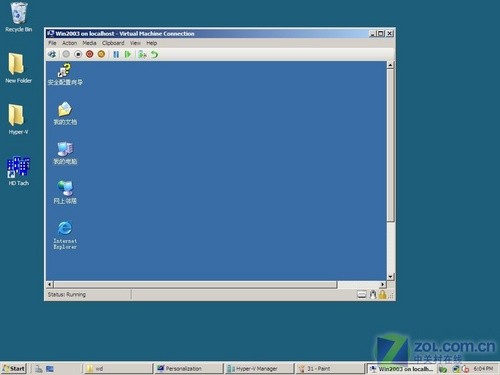Click the keyboard status icon in status bar
Image resolution: width=500 pixels, height=375 pixels.
[x=361, y=295]
